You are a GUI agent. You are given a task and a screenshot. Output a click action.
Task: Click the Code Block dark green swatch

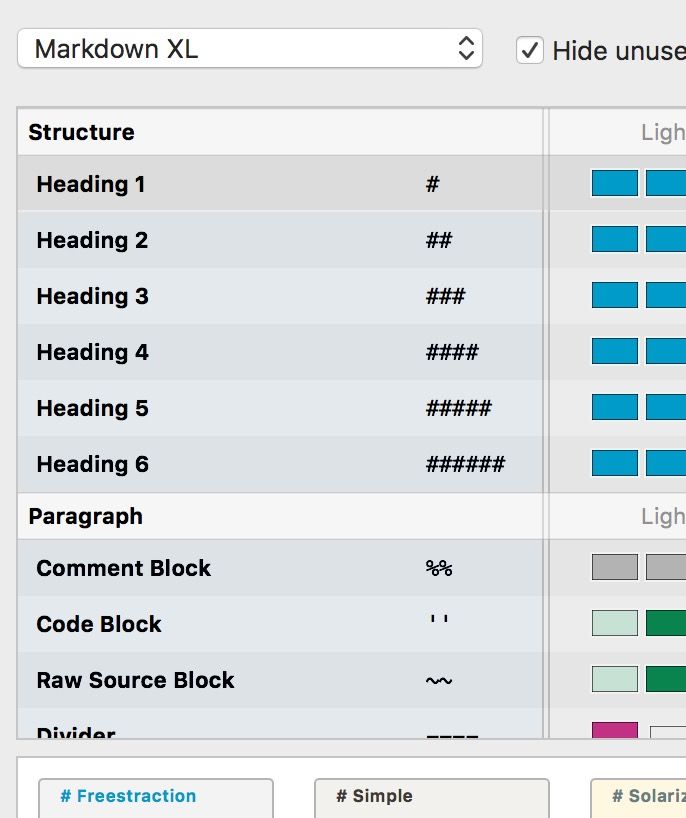pos(666,623)
